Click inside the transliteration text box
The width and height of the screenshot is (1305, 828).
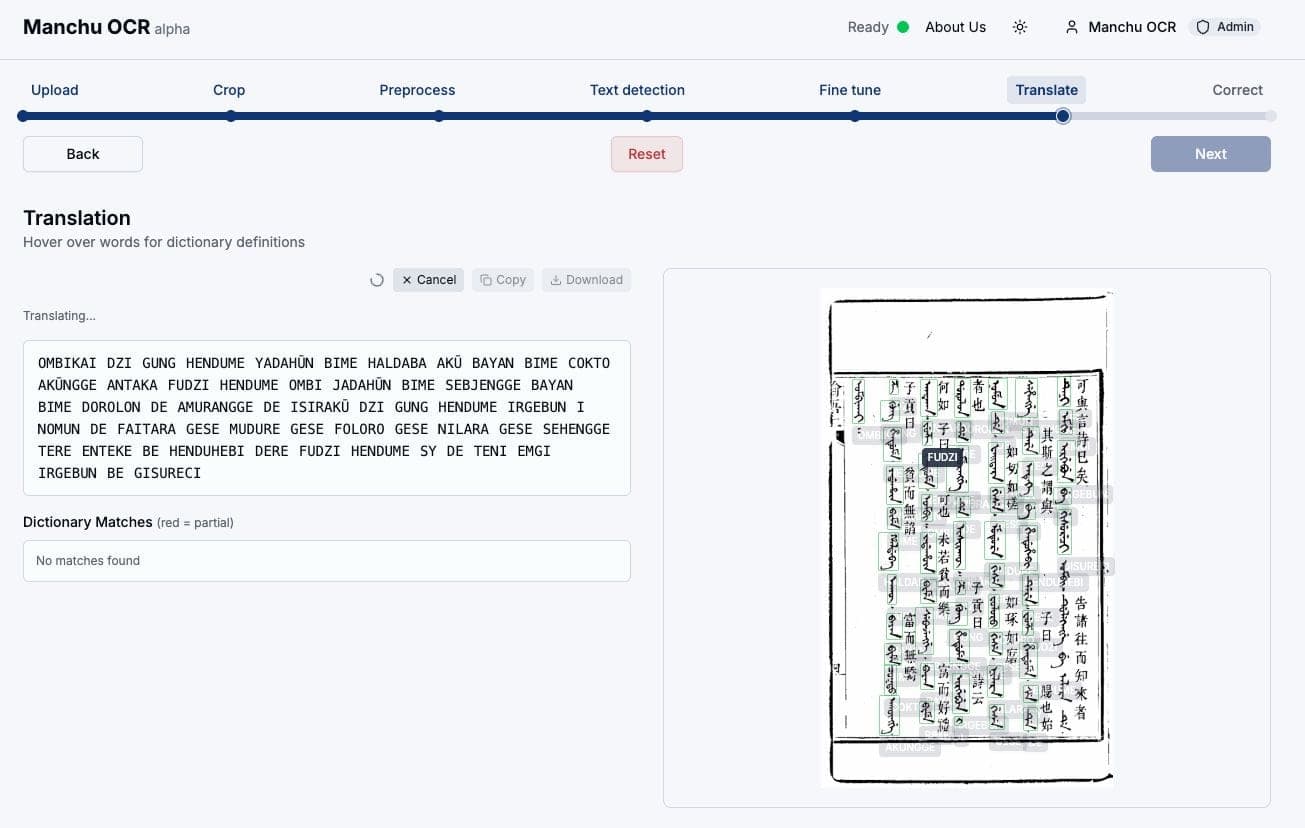[327, 418]
